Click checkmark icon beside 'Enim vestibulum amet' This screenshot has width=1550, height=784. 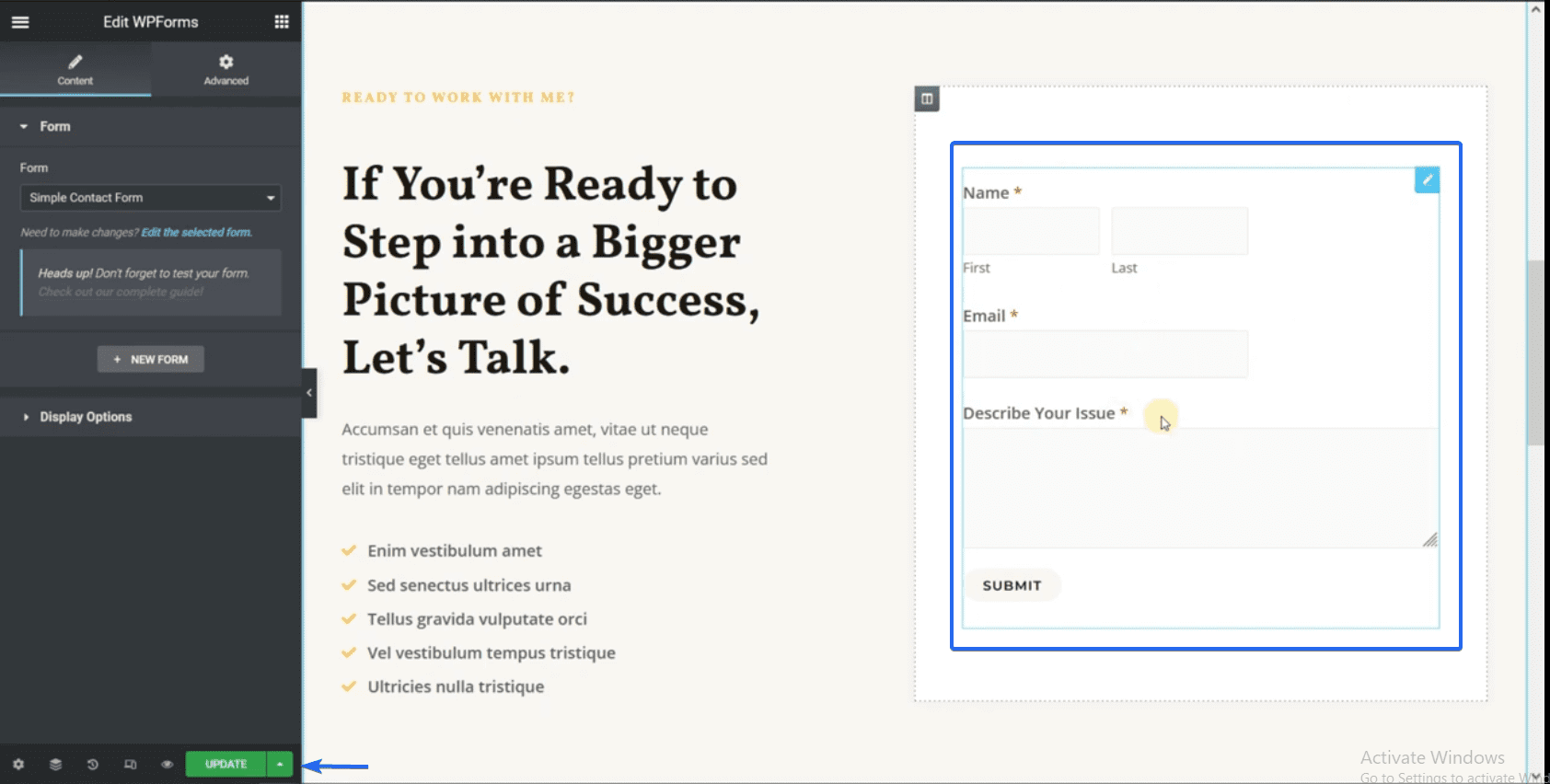click(x=349, y=550)
